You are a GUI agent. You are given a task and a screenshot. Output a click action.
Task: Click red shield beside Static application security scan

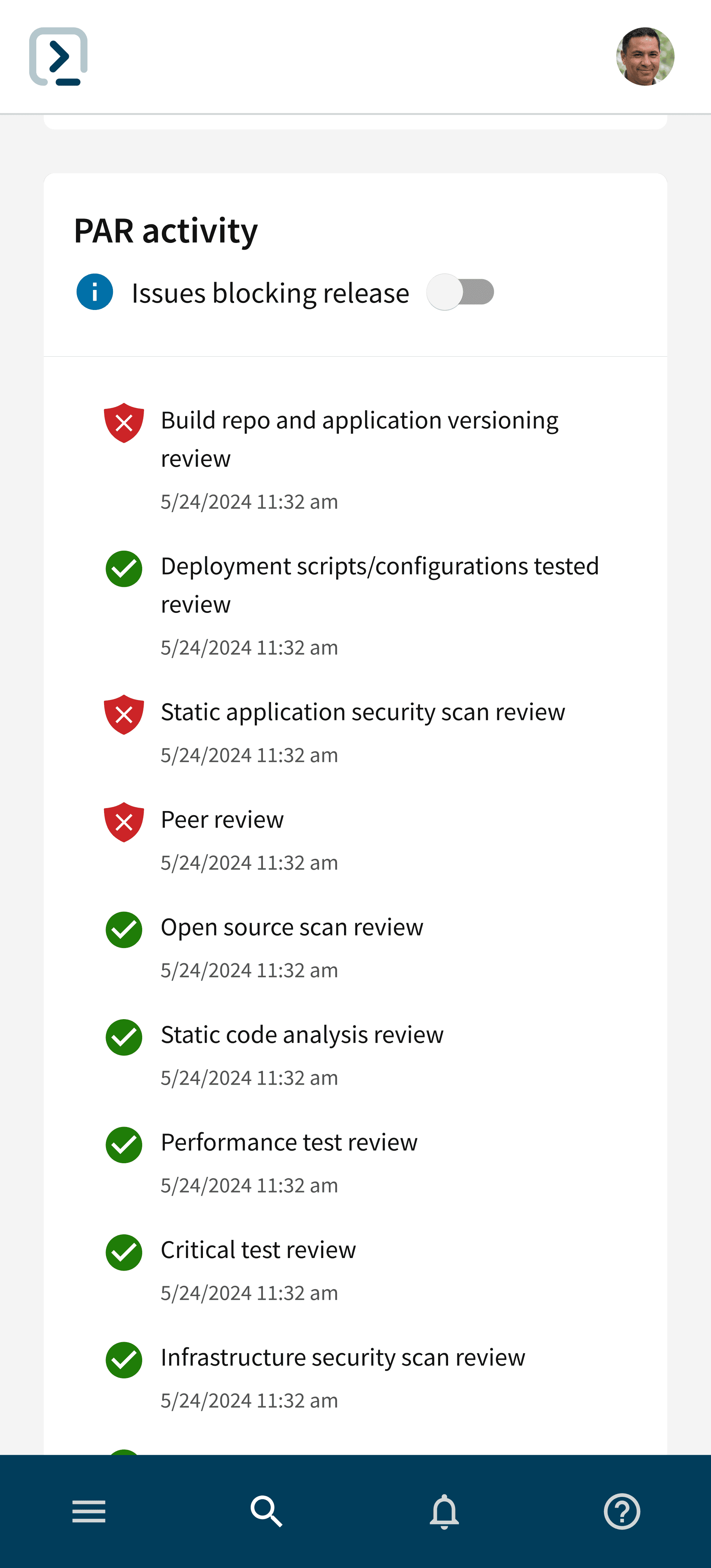(124, 715)
